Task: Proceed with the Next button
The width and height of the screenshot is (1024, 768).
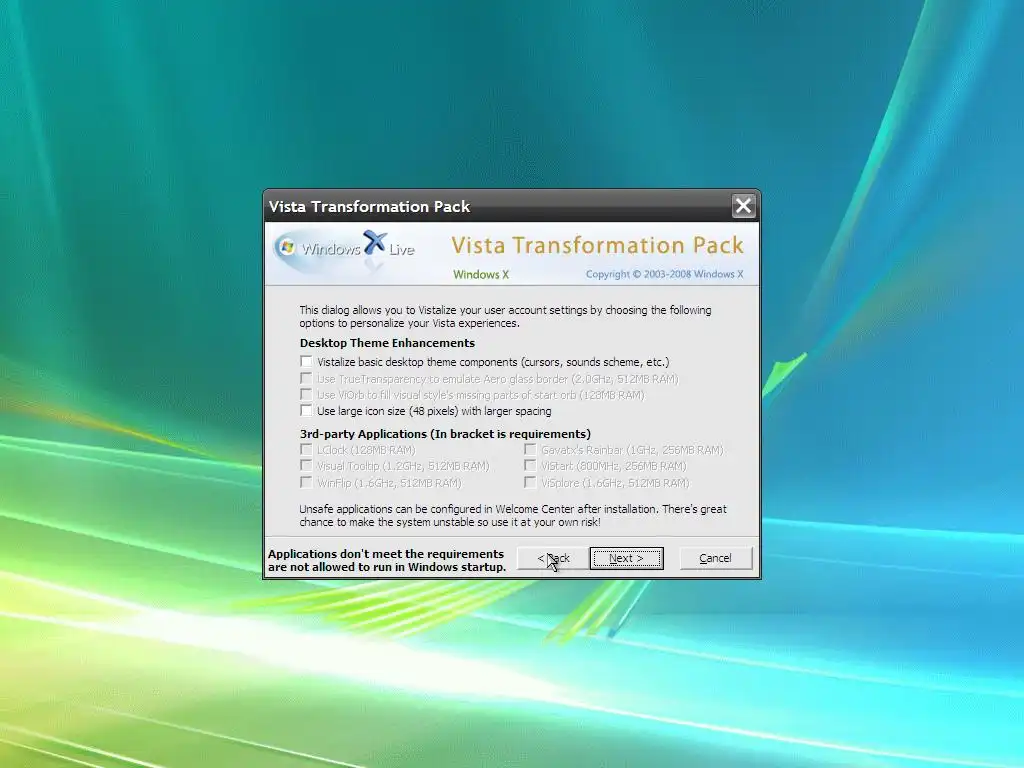Action: 626,558
